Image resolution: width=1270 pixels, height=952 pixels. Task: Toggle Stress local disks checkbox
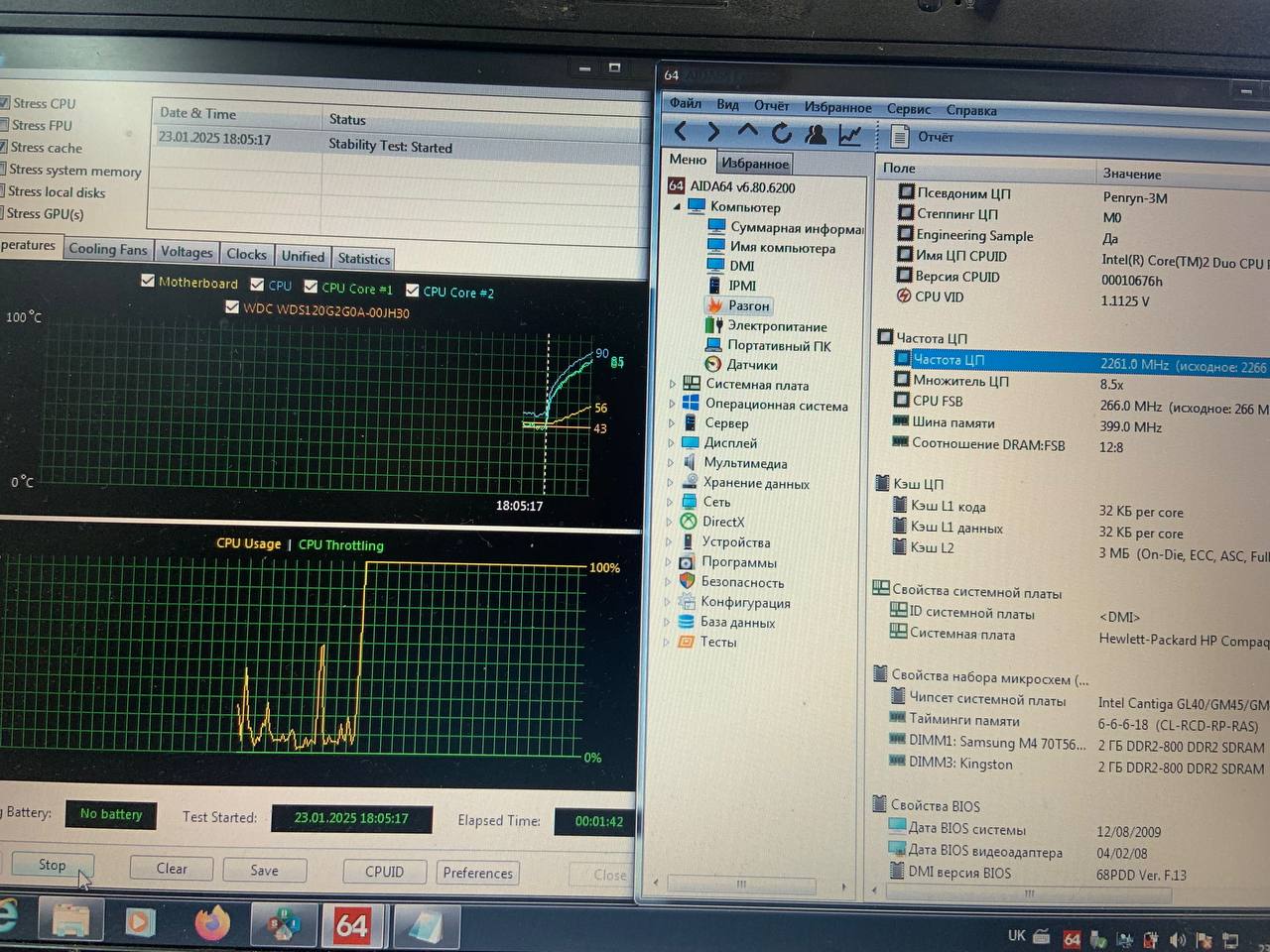tap(4, 190)
